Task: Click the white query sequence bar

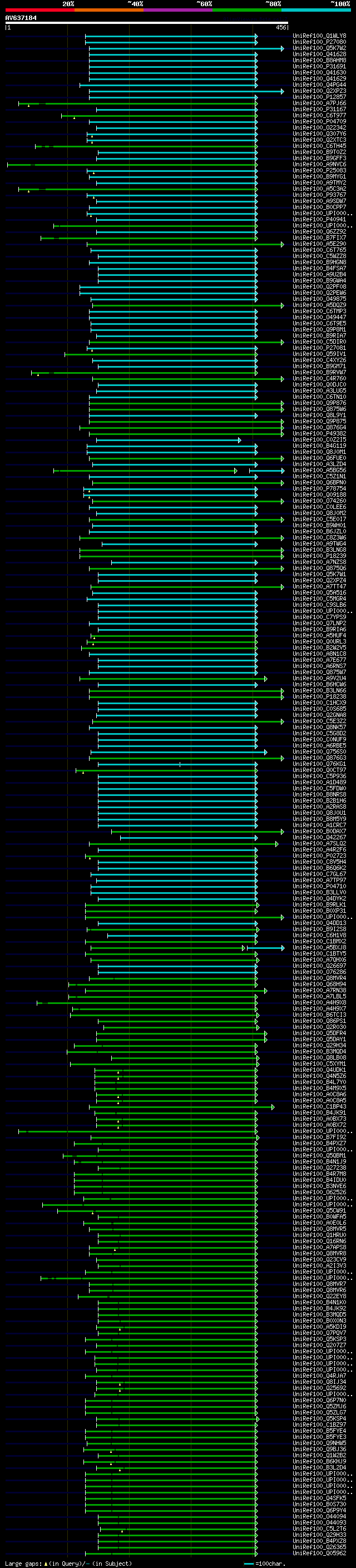Action: (147, 23)
